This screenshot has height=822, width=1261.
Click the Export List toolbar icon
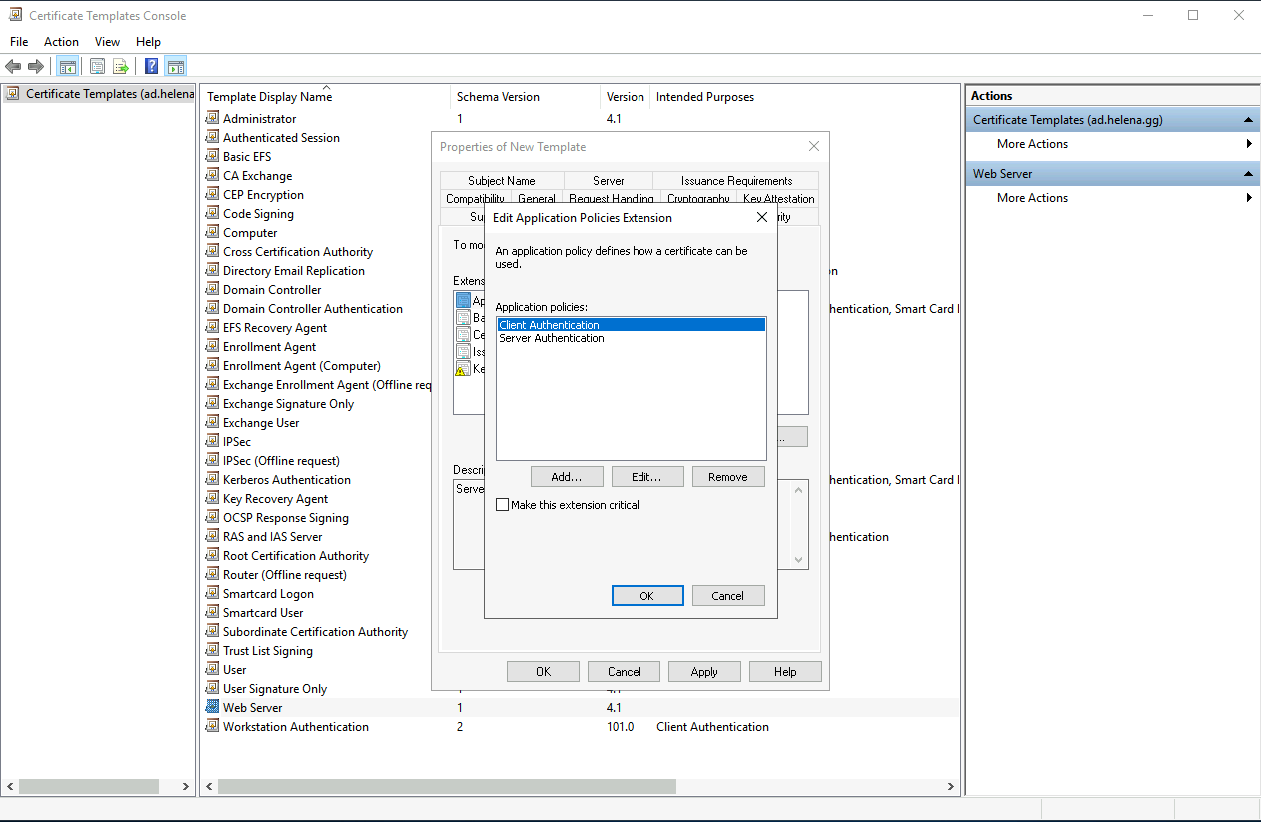click(121, 67)
